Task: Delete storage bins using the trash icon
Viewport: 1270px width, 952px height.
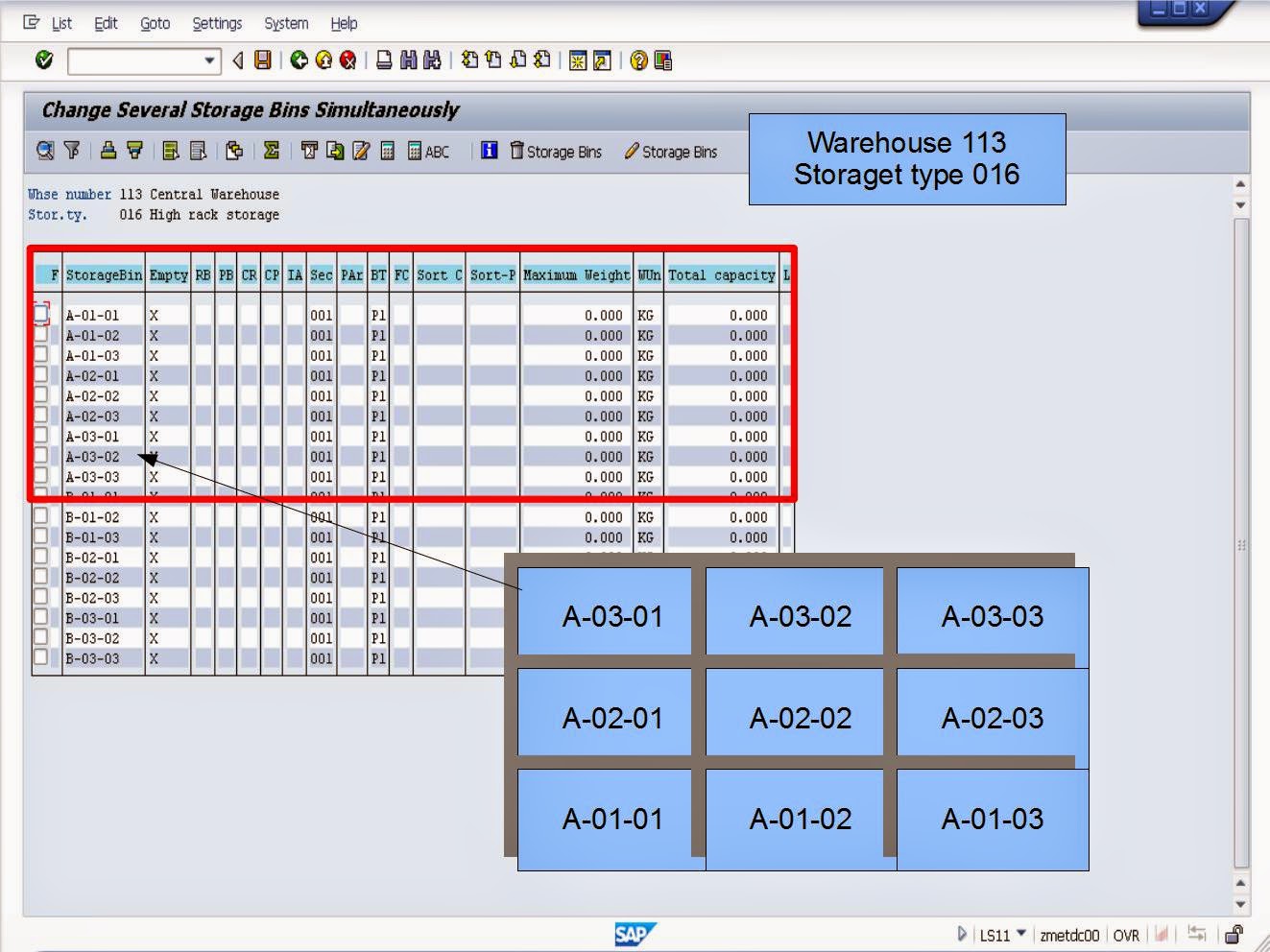Action: tap(518, 151)
